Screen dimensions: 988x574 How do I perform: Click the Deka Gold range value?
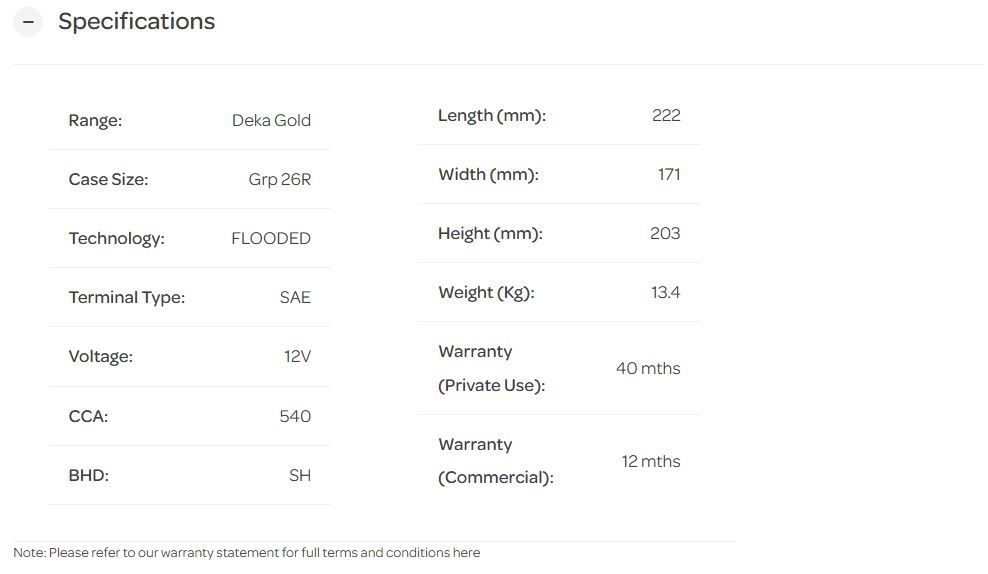(271, 120)
